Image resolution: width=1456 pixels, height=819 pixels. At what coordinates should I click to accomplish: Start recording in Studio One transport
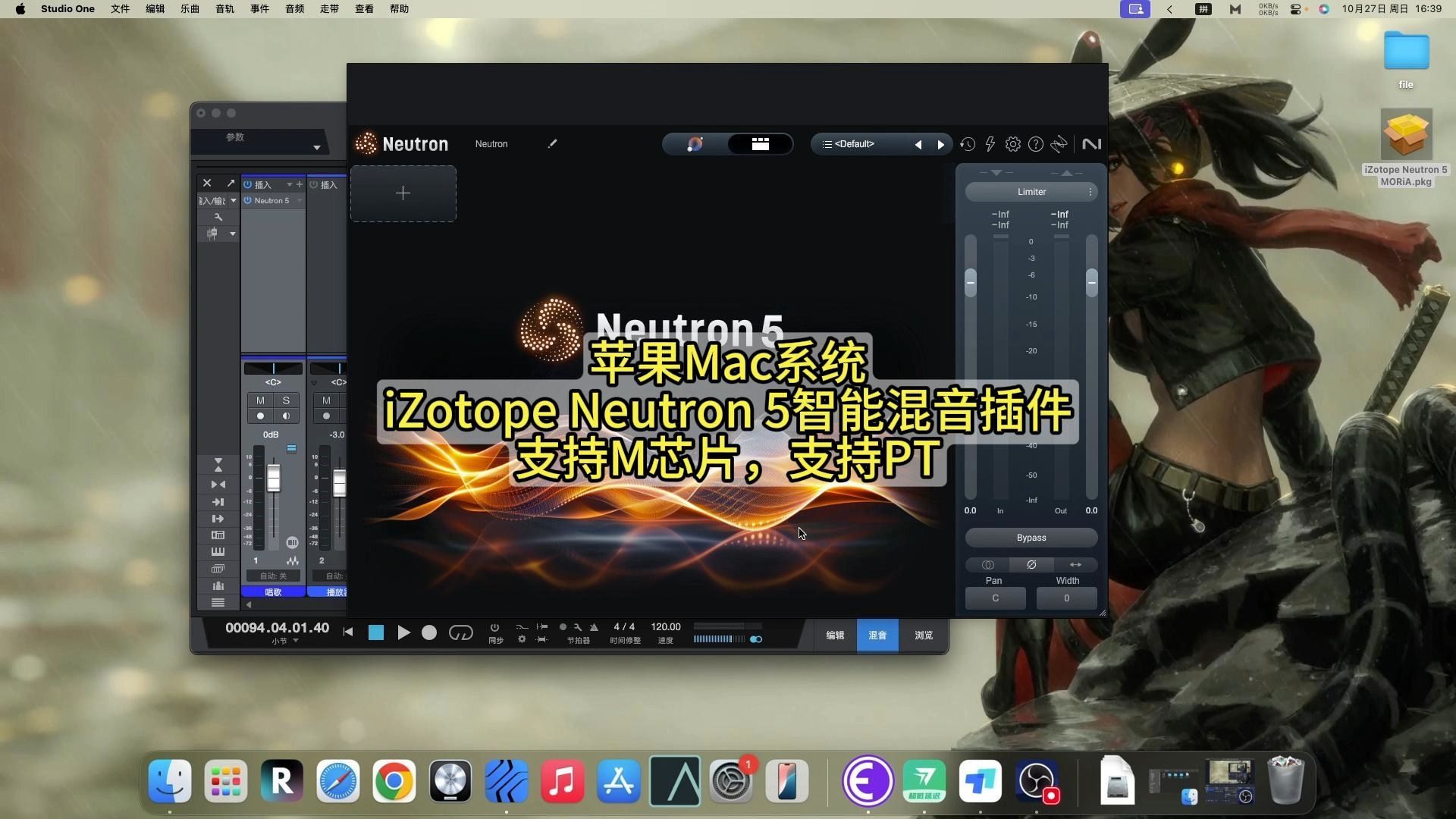coord(429,632)
